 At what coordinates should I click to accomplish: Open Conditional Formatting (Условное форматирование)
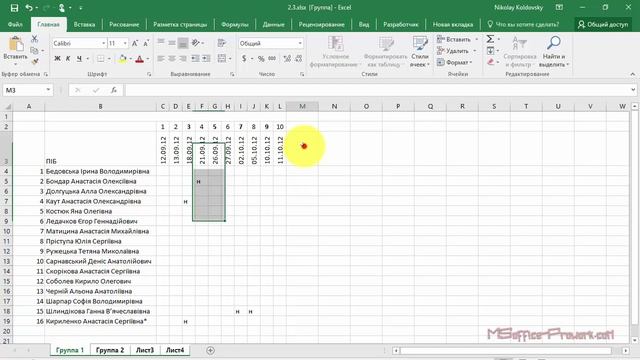coord(336,52)
